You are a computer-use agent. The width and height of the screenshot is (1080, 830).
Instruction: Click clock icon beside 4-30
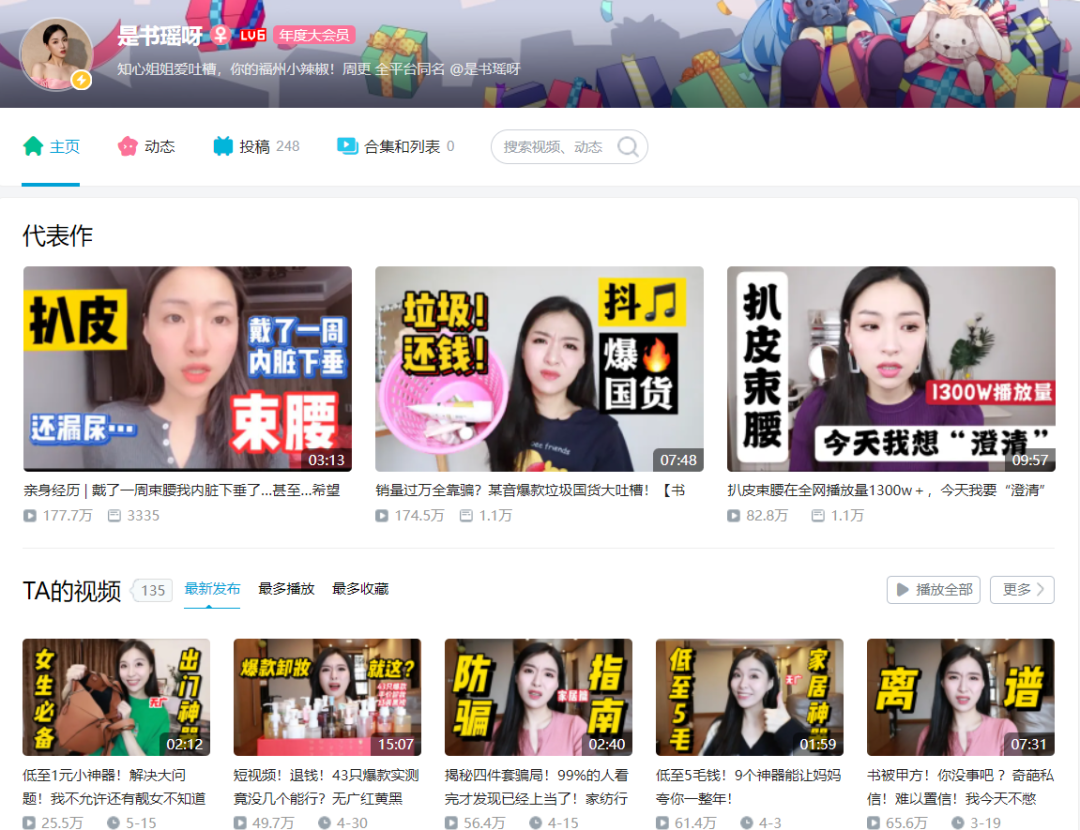[x=324, y=822]
